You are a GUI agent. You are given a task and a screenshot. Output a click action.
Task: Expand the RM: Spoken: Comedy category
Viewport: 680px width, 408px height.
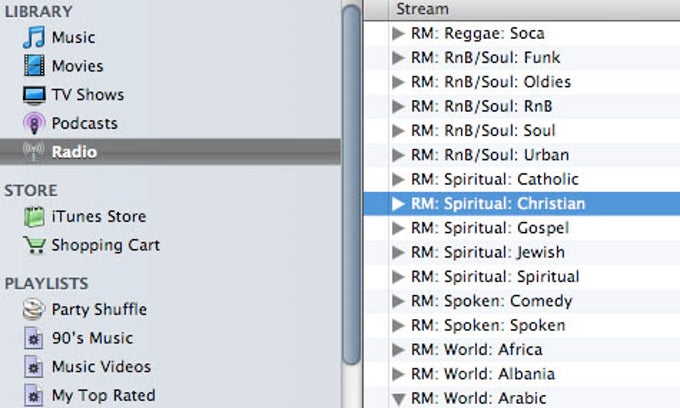398,301
